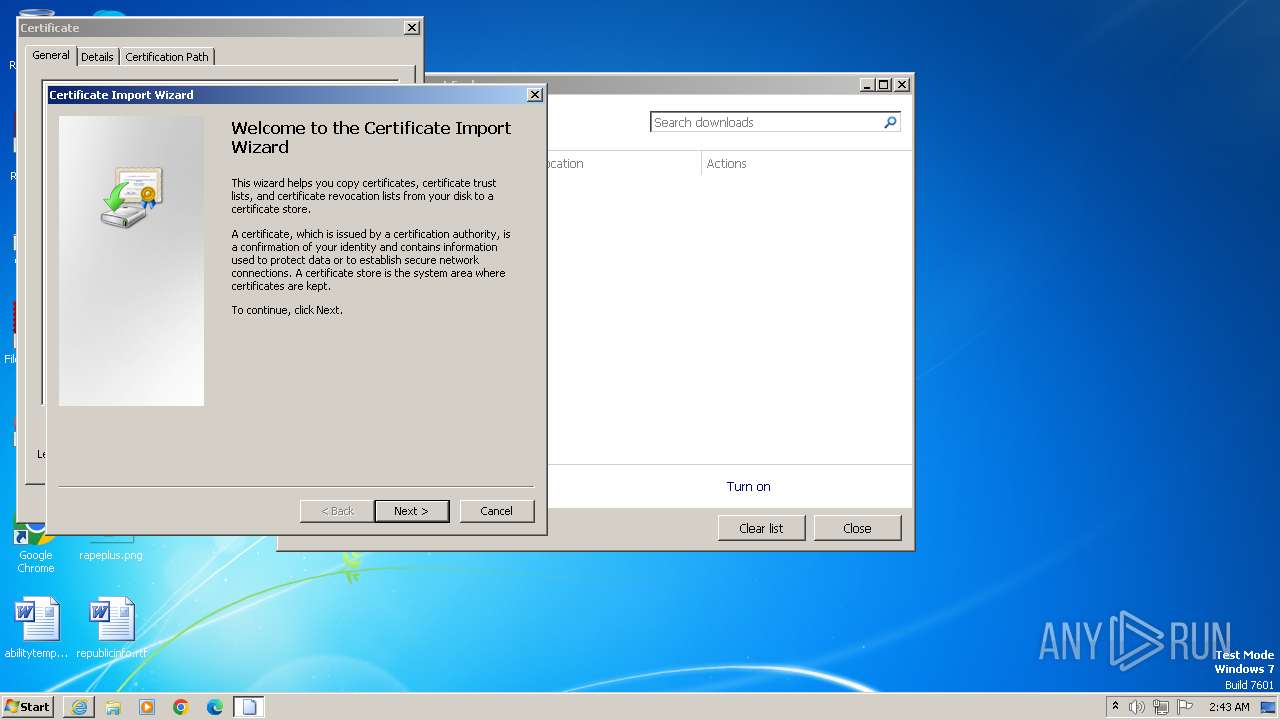Launch Google Chrome from taskbar
Viewport: 1280px width, 720px height.
181,707
